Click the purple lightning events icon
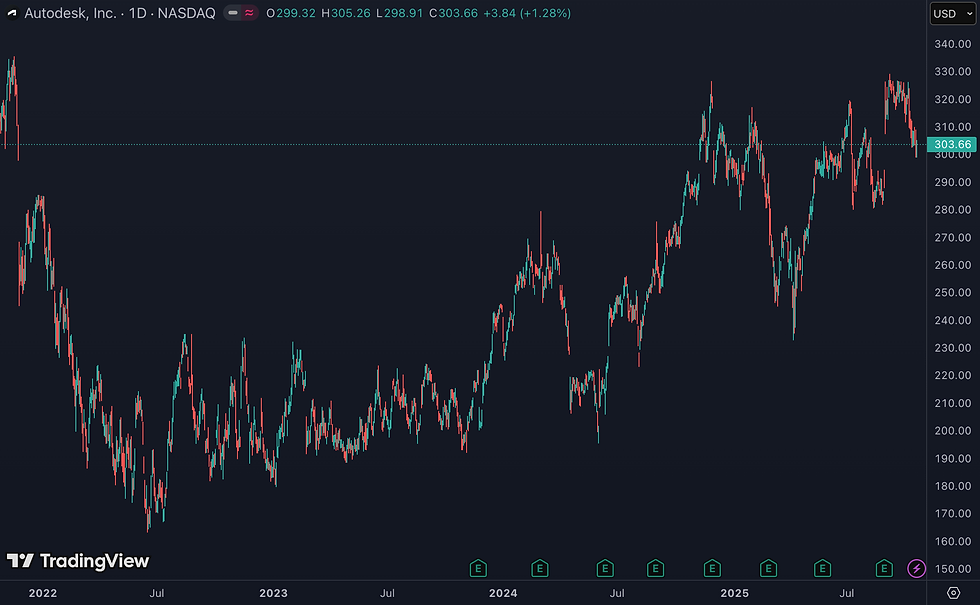The height and width of the screenshot is (605, 980). click(x=916, y=569)
